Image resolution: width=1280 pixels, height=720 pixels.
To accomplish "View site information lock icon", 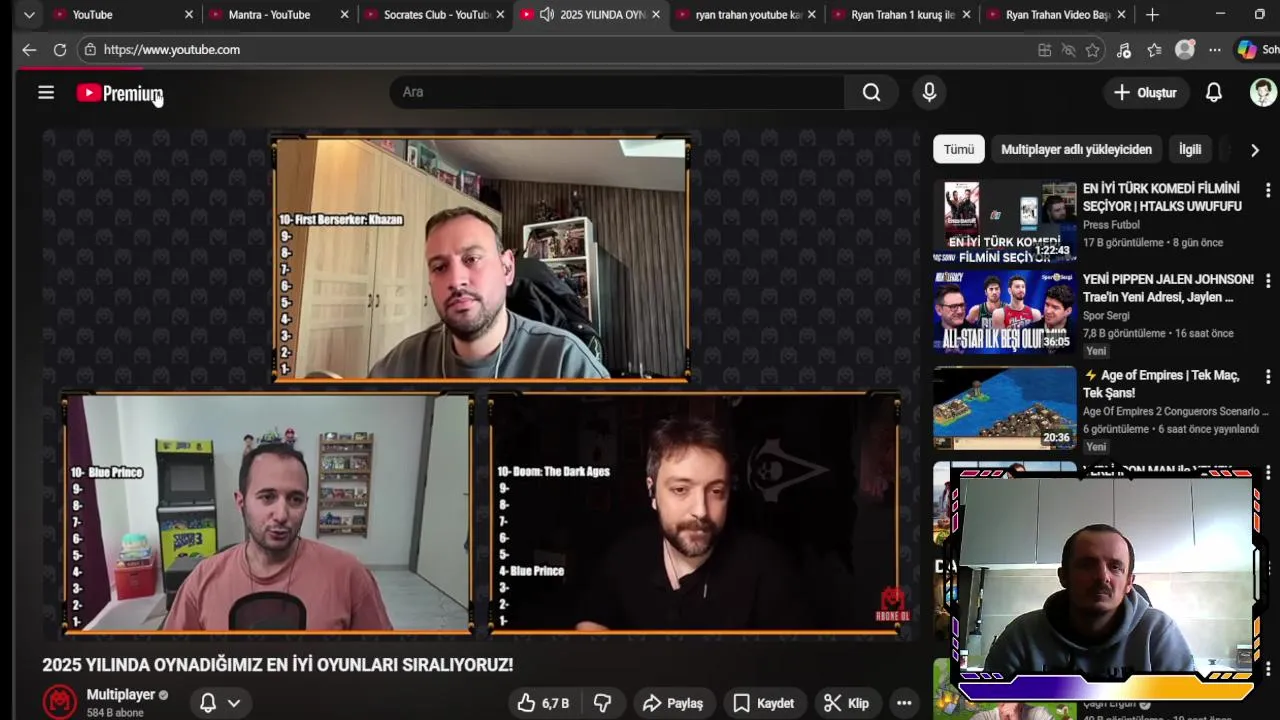I will 90,50.
